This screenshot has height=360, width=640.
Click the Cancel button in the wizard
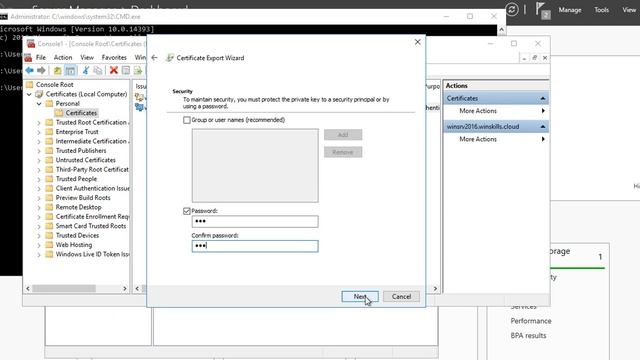tap(401, 296)
